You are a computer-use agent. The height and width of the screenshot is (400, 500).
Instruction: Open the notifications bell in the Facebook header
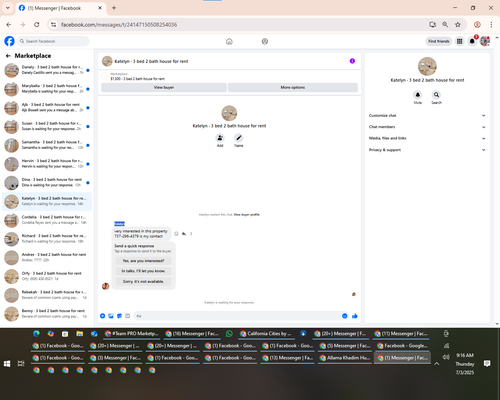click(x=472, y=41)
